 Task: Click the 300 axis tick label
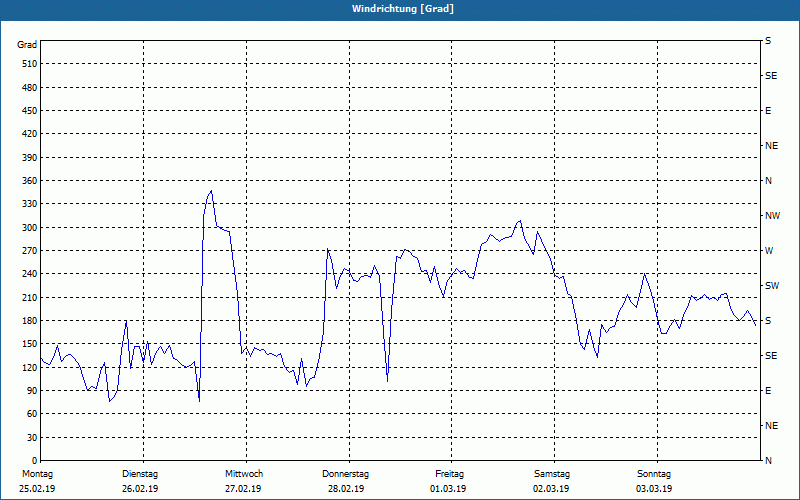point(29,228)
